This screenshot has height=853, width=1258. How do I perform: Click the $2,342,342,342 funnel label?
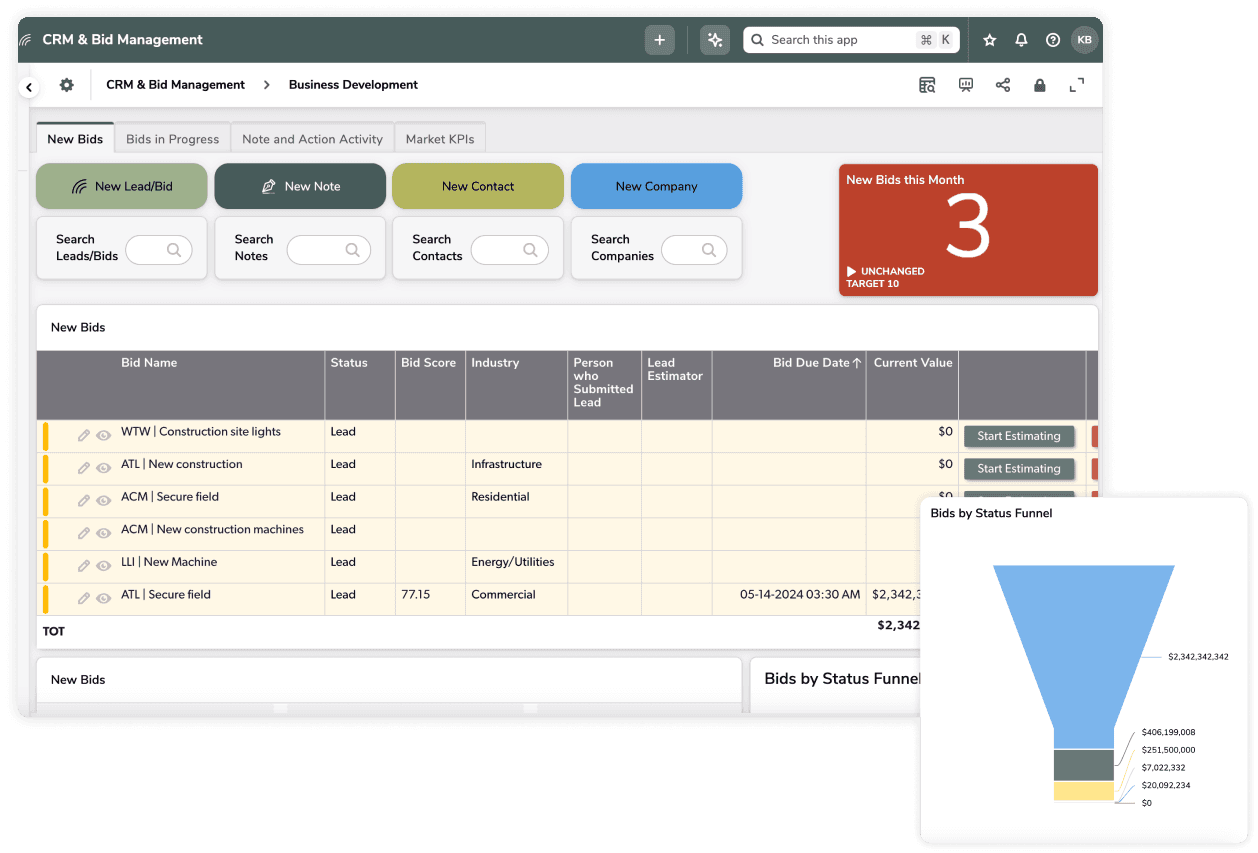[x=1198, y=657]
